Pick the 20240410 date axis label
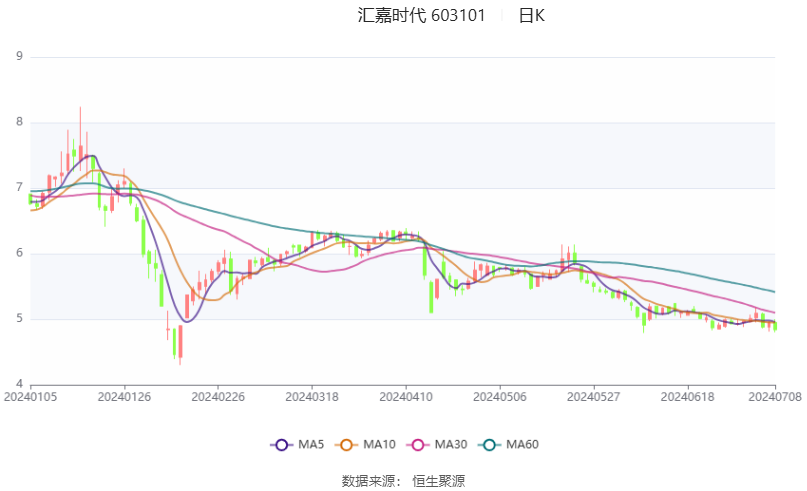Screen dimensions: 807x491 pos(406,397)
